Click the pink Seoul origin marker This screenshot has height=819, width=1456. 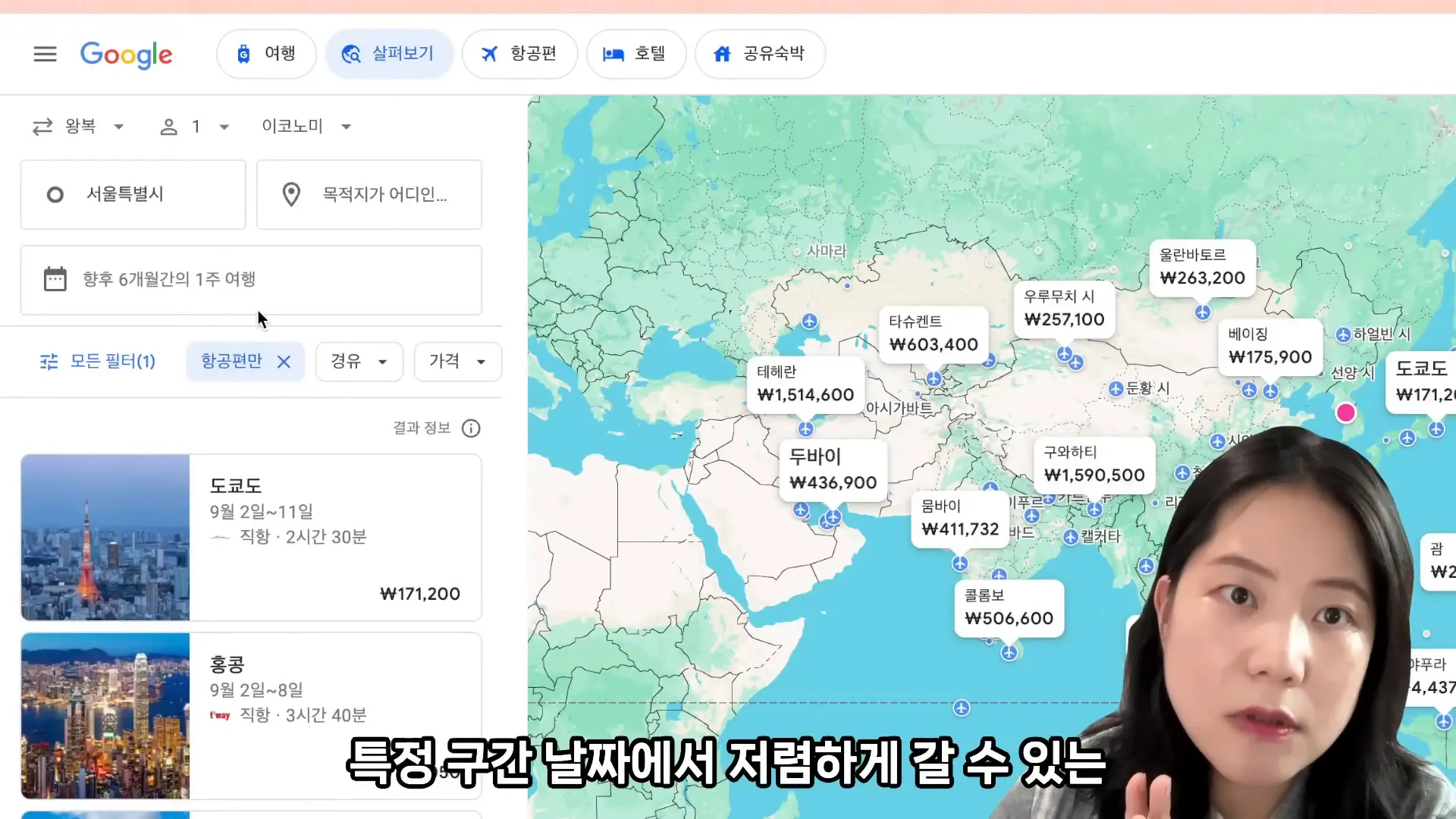1346,413
